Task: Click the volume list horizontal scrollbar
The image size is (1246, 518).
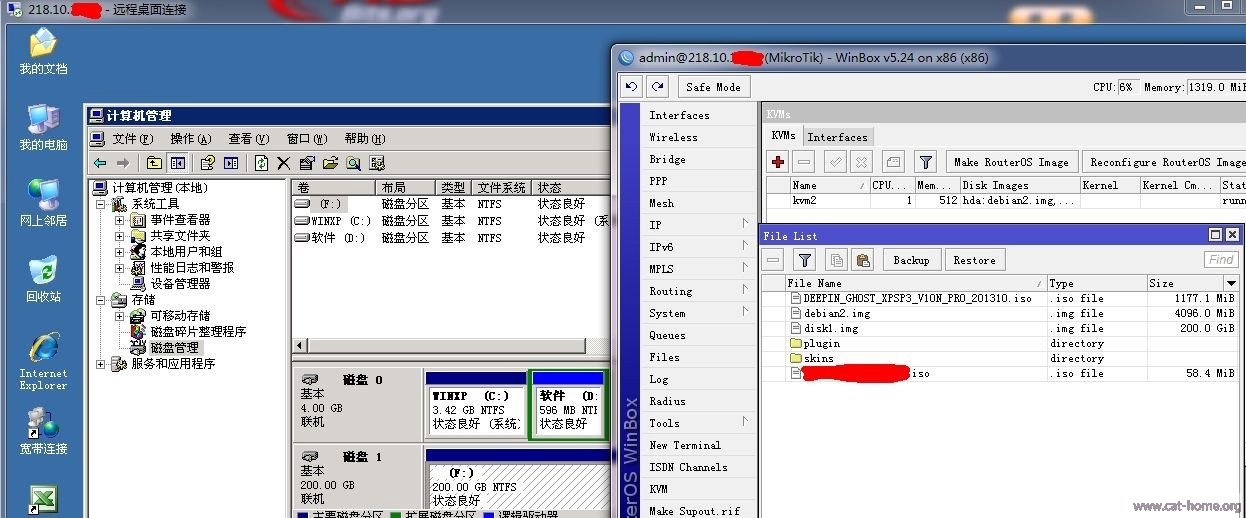Action: tap(450, 346)
